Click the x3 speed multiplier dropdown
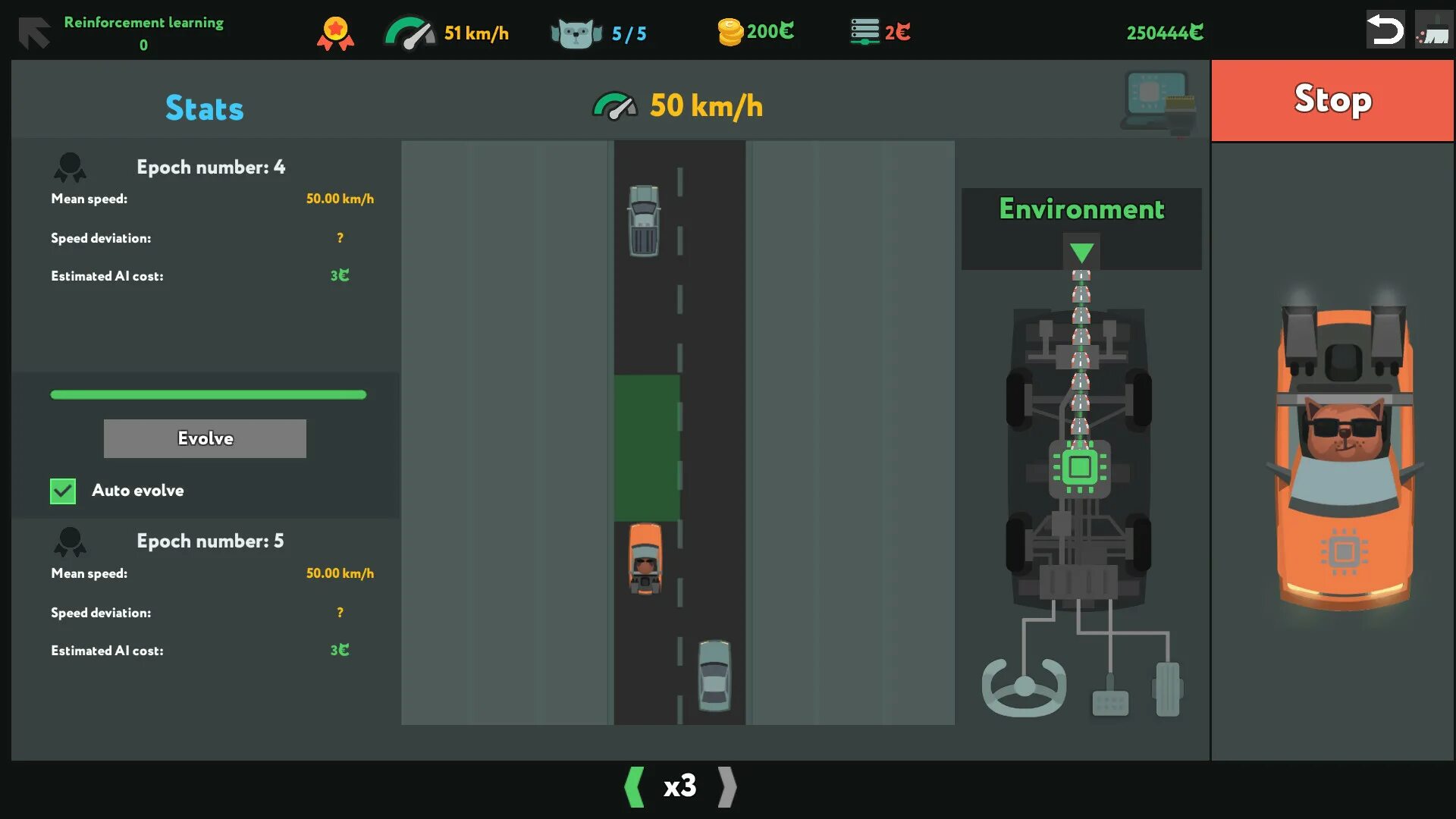The width and height of the screenshot is (1456, 819). pos(680,786)
